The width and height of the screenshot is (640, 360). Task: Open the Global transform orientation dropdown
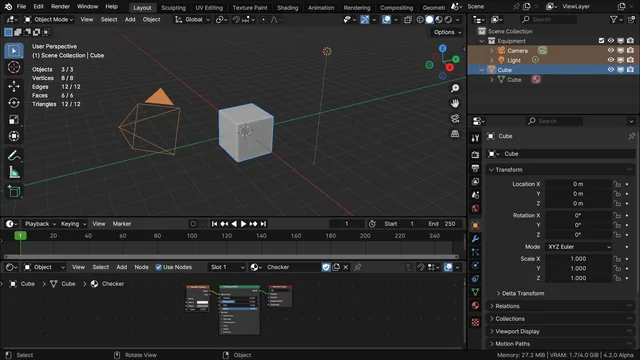point(192,19)
